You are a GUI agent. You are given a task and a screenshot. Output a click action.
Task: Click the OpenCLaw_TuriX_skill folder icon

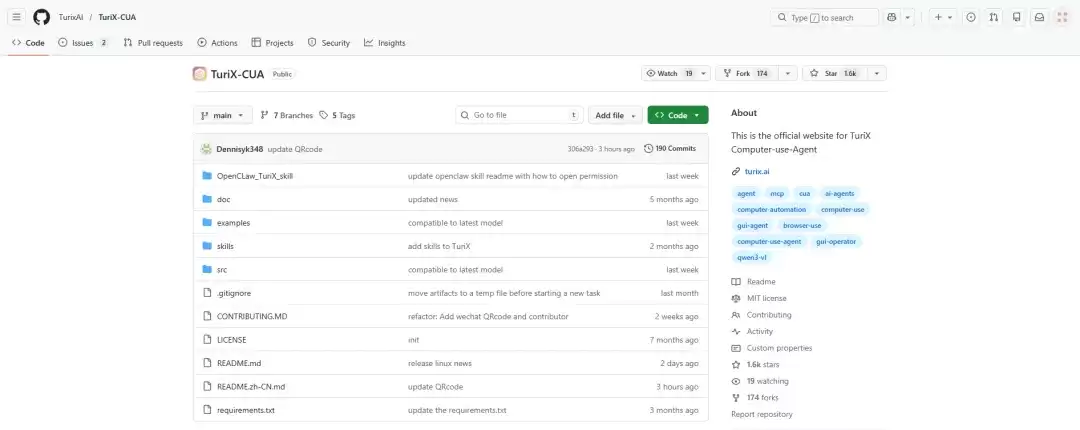(x=207, y=176)
